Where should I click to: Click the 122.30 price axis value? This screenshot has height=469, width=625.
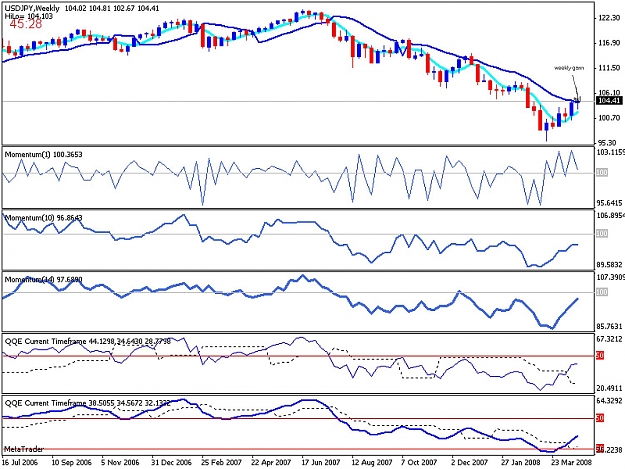tap(609, 18)
